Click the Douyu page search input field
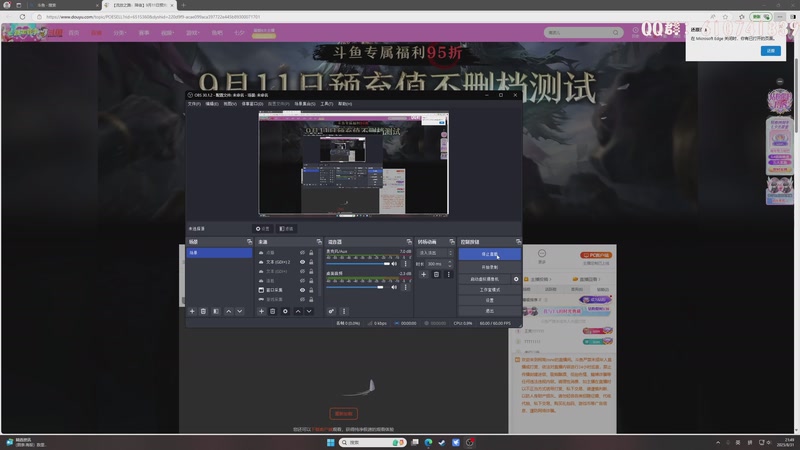800x450 pixels. coord(578,33)
